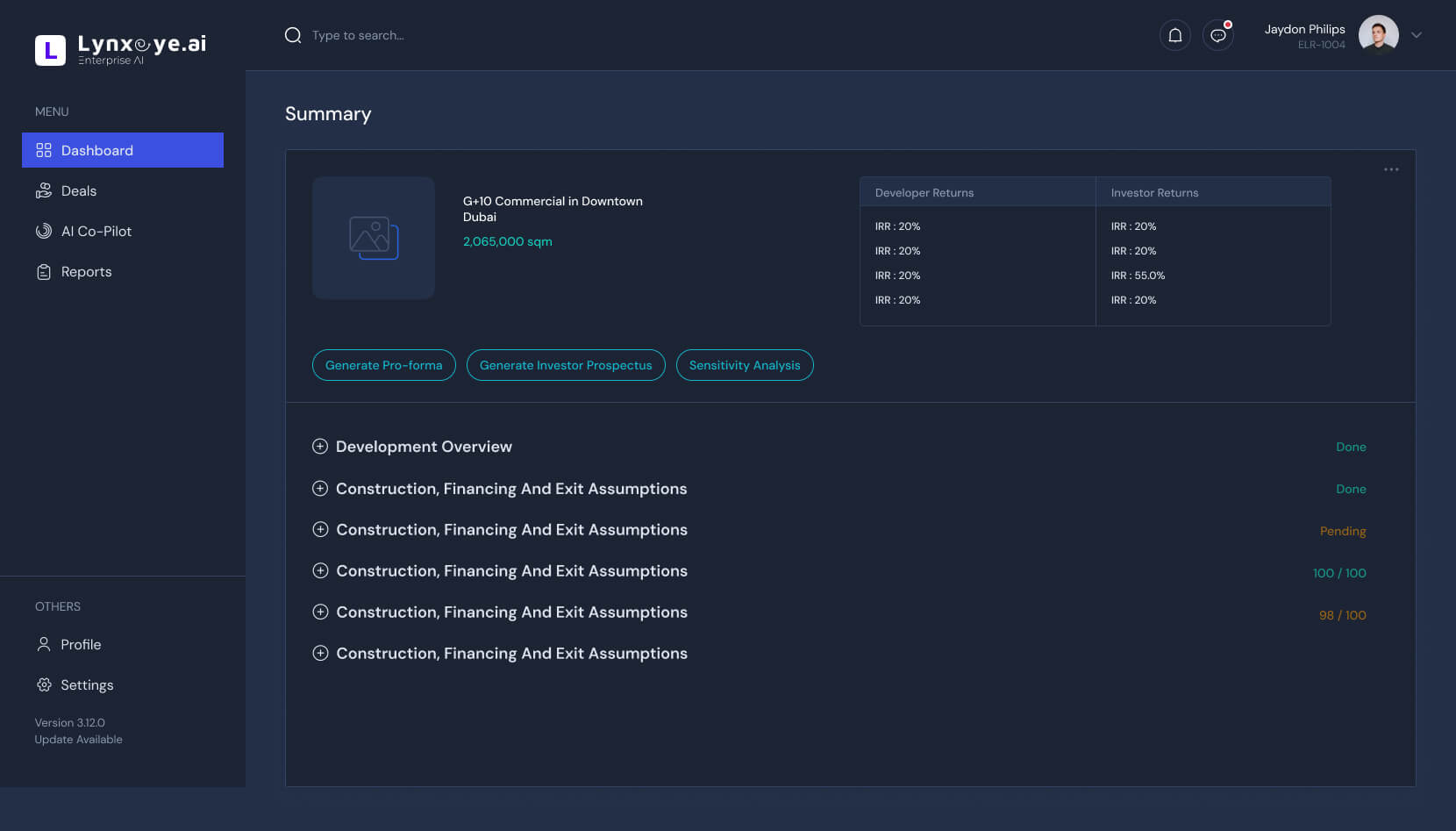
Task: Run the Sensitivity Analysis
Action: [745, 365]
